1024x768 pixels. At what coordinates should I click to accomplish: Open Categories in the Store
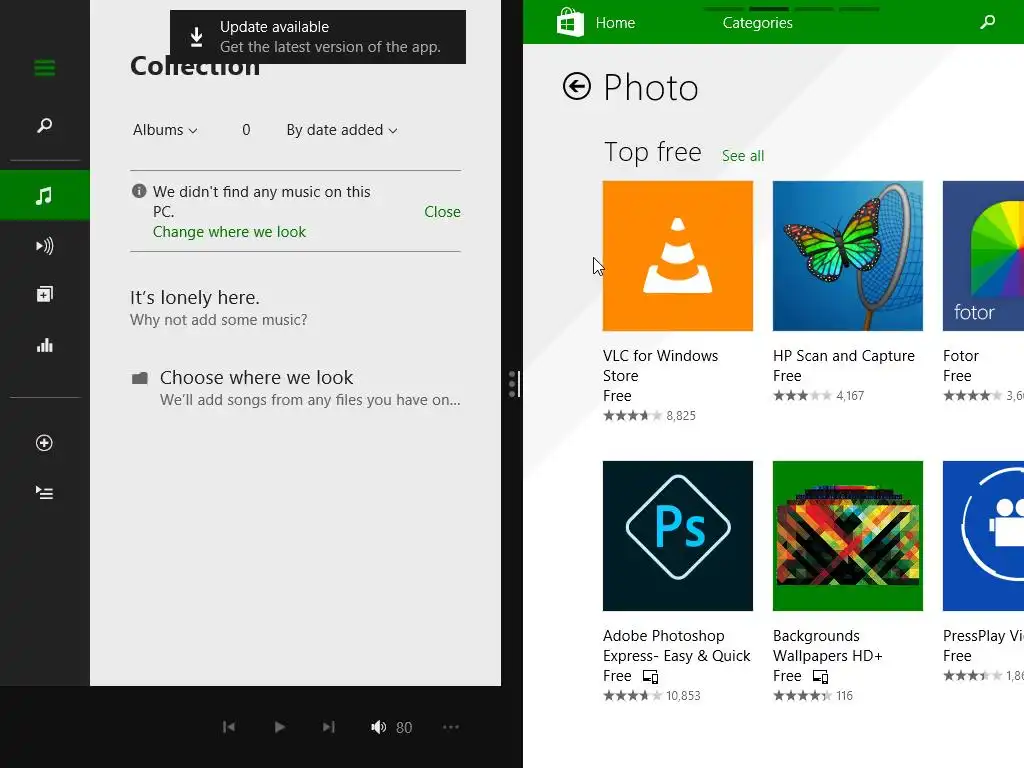(758, 23)
